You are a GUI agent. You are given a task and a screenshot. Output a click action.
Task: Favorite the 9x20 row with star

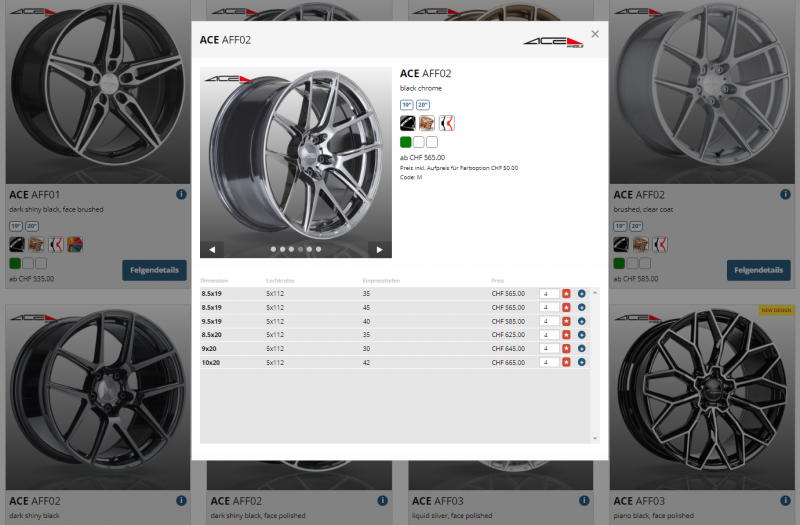point(566,349)
